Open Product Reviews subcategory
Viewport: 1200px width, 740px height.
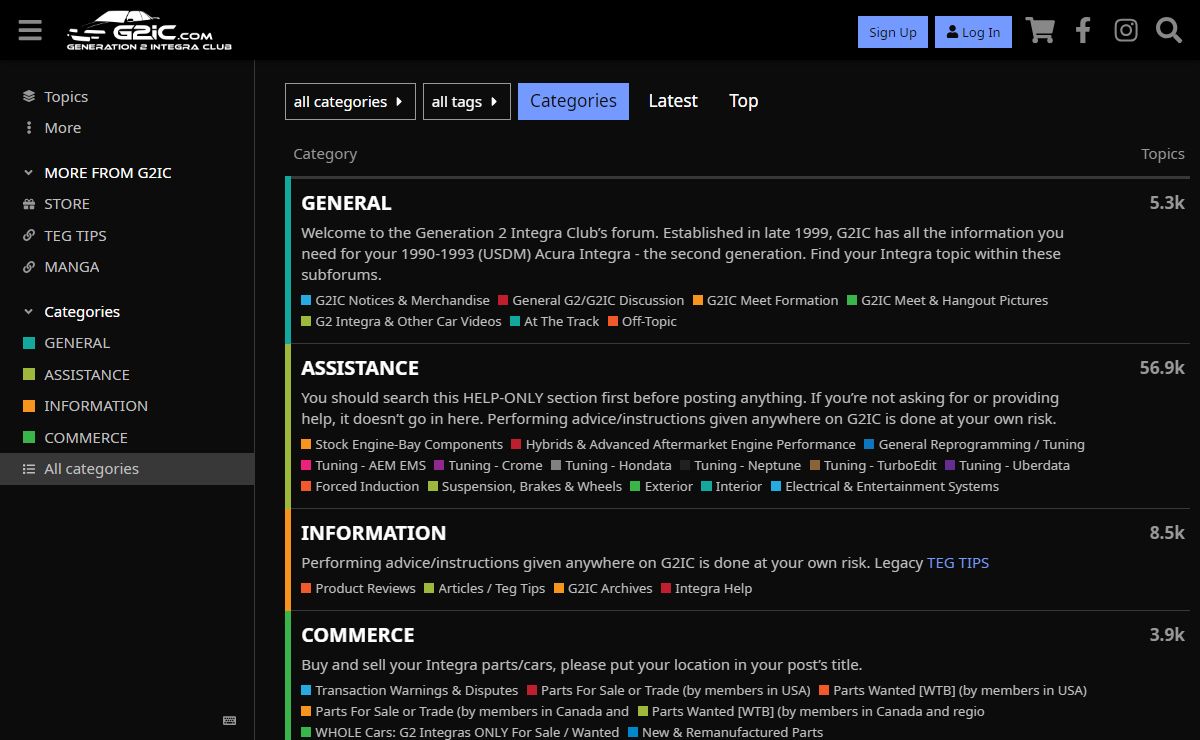tap(359, 588)
